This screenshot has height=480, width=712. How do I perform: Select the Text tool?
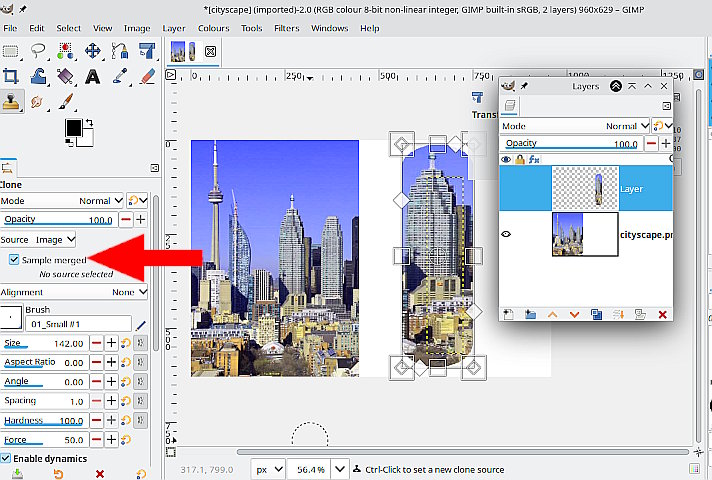pos(93,76)
